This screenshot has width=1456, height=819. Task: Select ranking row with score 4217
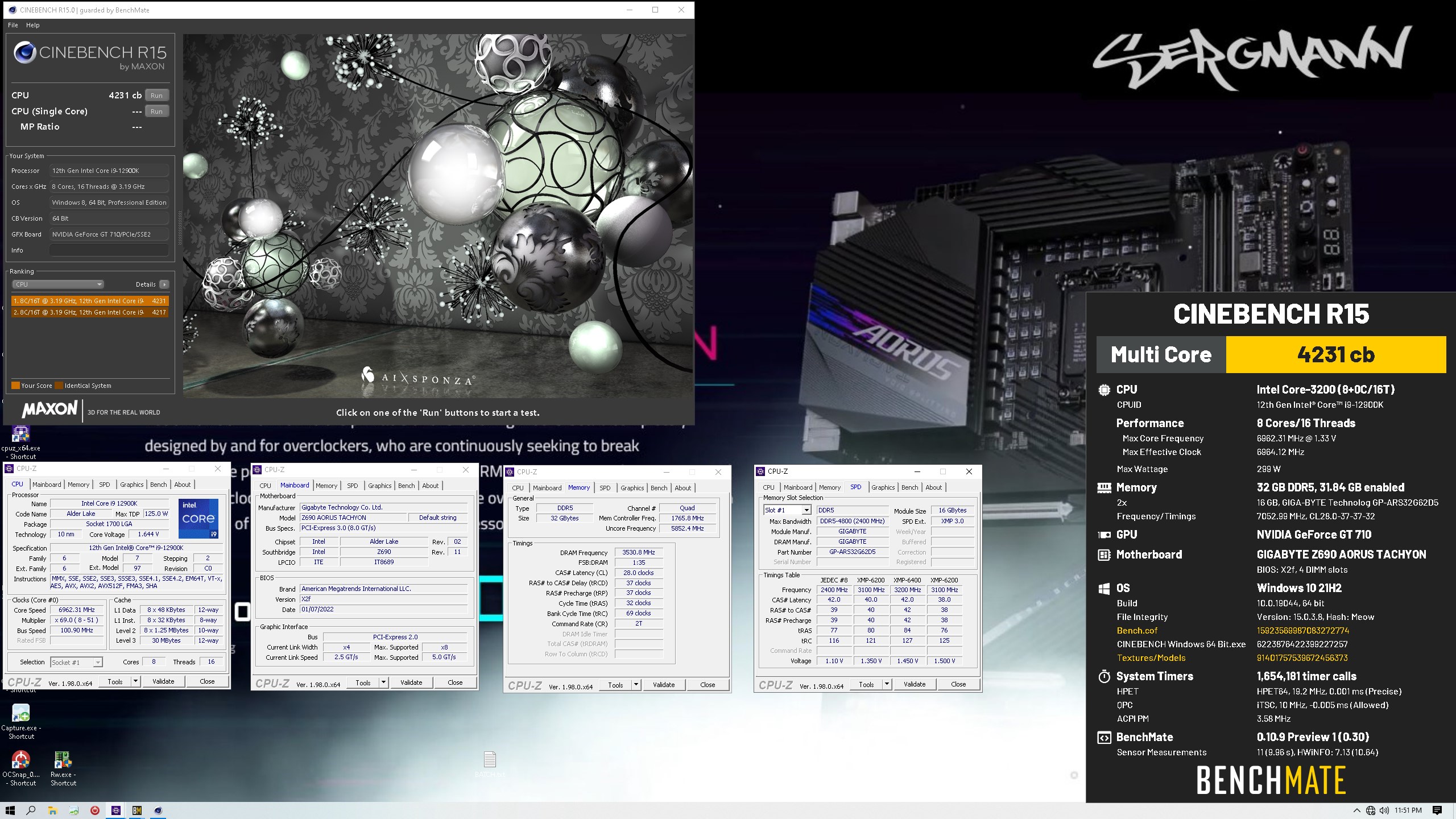click(x=90, y=312)
